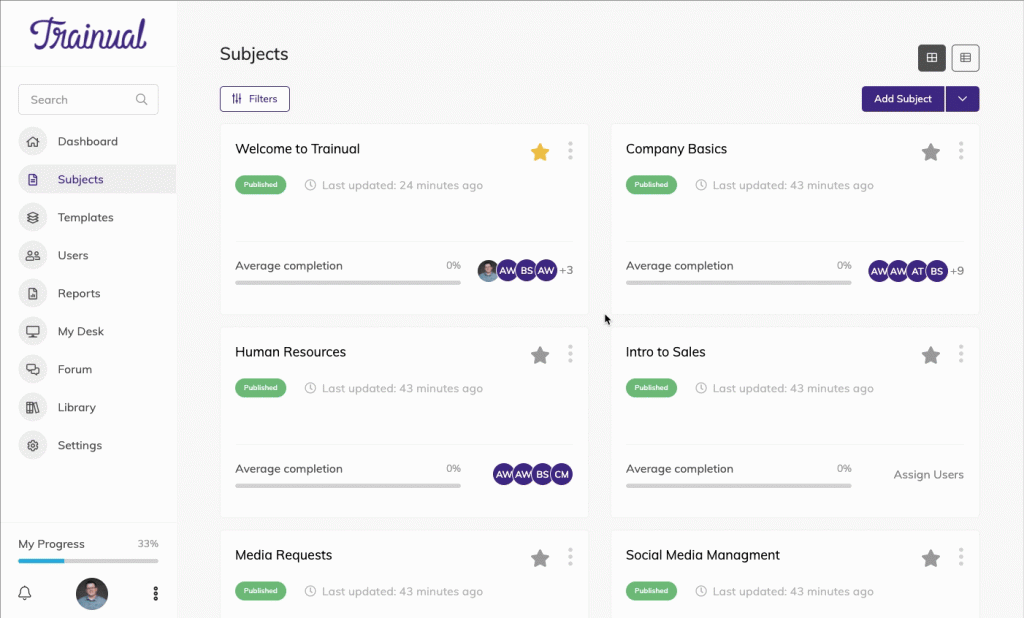This screenshot has width=1024, height=618.
Task: Star the Human Resources subject
Action: point(540,355)
